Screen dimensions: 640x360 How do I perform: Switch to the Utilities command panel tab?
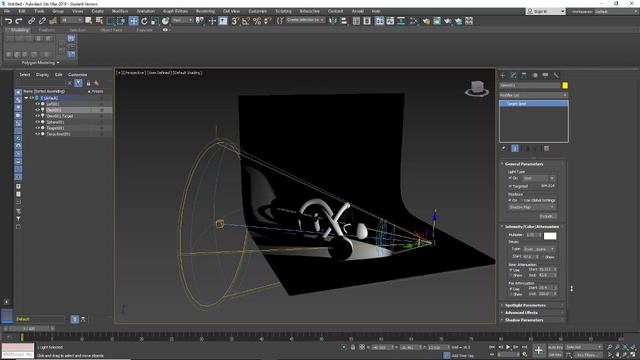pyautogui.click(x=556, y=75)
